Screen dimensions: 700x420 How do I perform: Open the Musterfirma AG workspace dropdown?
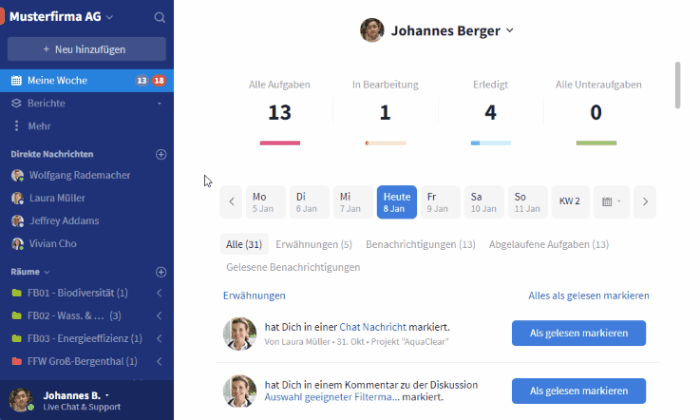(x=61, y=17)
